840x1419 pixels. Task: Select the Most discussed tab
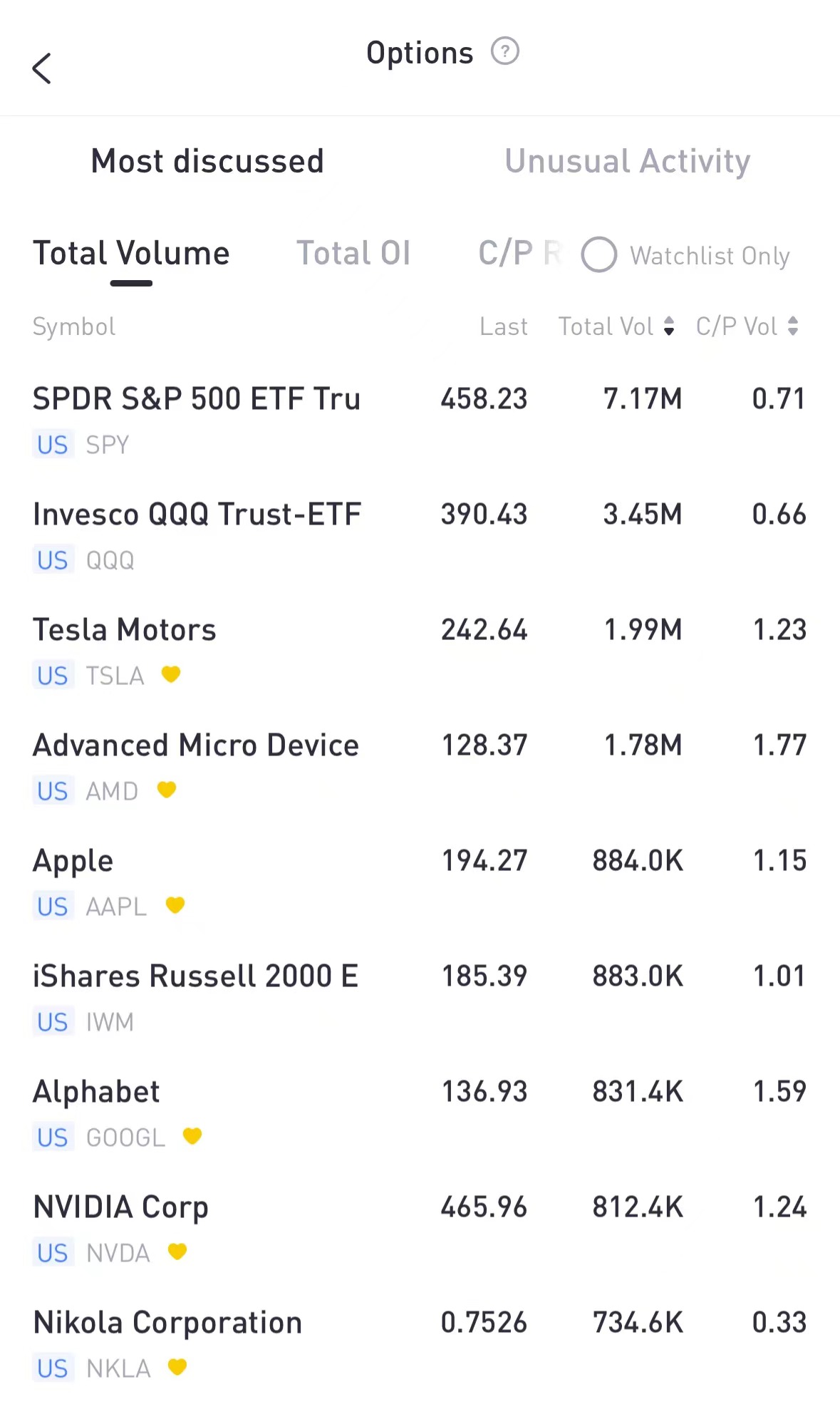(207, 161)
